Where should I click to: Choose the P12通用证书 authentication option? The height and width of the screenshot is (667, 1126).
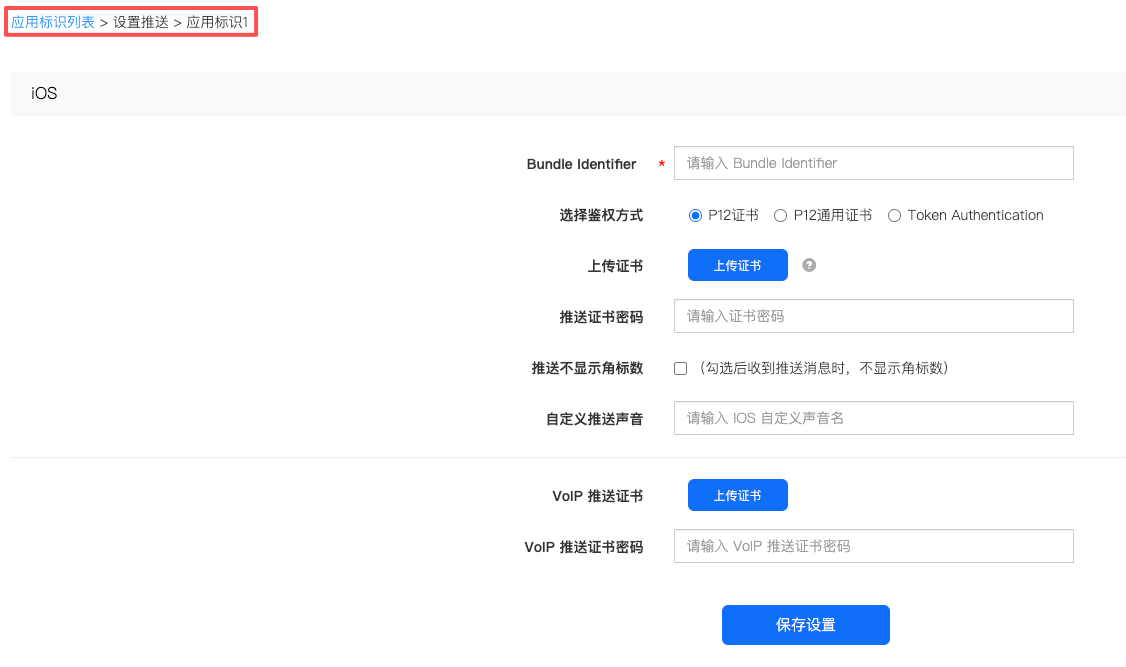pyautogui.click(x=781, y=215)
